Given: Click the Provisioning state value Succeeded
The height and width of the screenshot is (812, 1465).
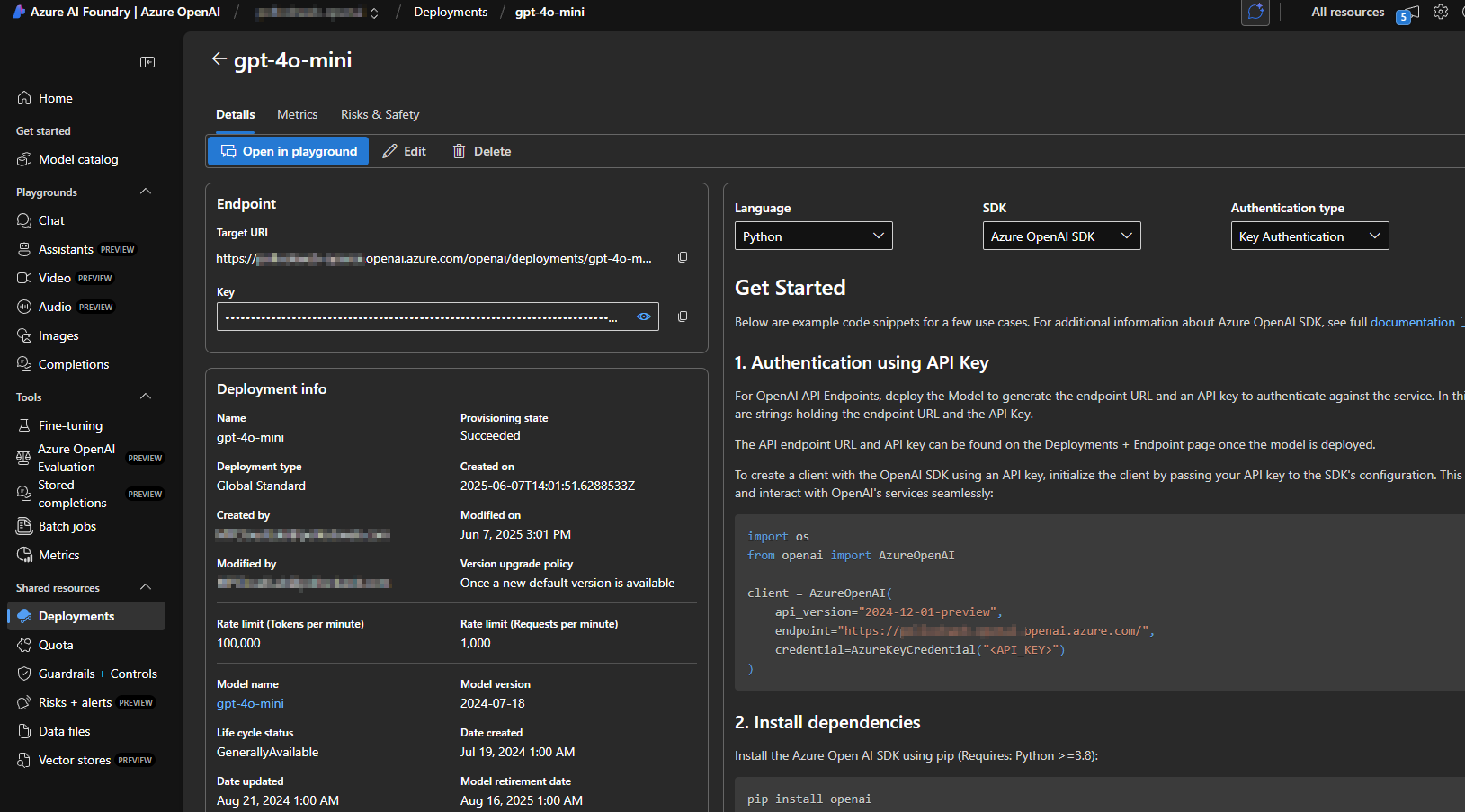Looking at the screenshot, I should [490, 435].
